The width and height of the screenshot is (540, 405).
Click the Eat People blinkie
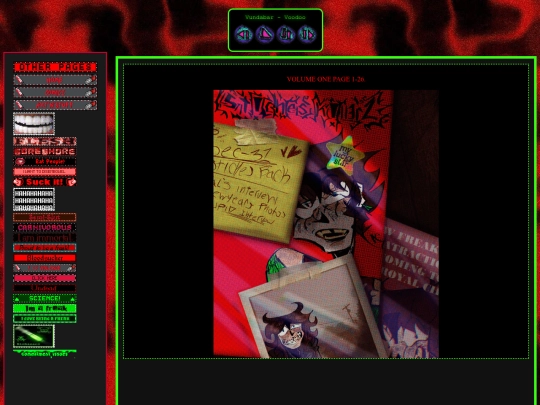45,162
